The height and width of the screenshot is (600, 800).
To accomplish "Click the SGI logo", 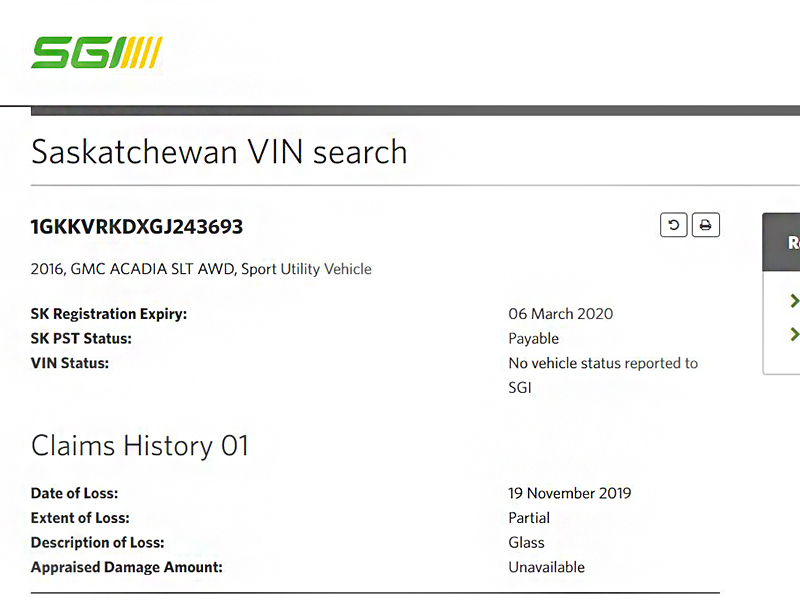I will pyautogui.click(x=96, y=52).
